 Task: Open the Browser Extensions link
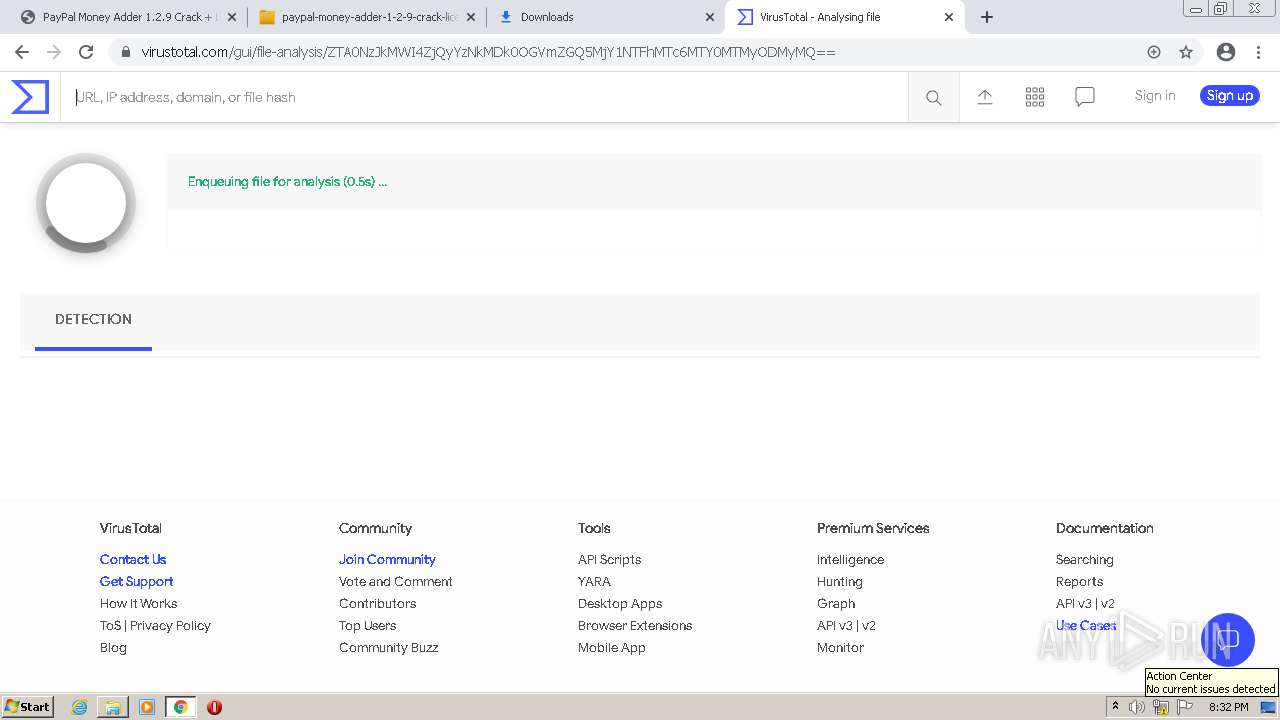635,626
